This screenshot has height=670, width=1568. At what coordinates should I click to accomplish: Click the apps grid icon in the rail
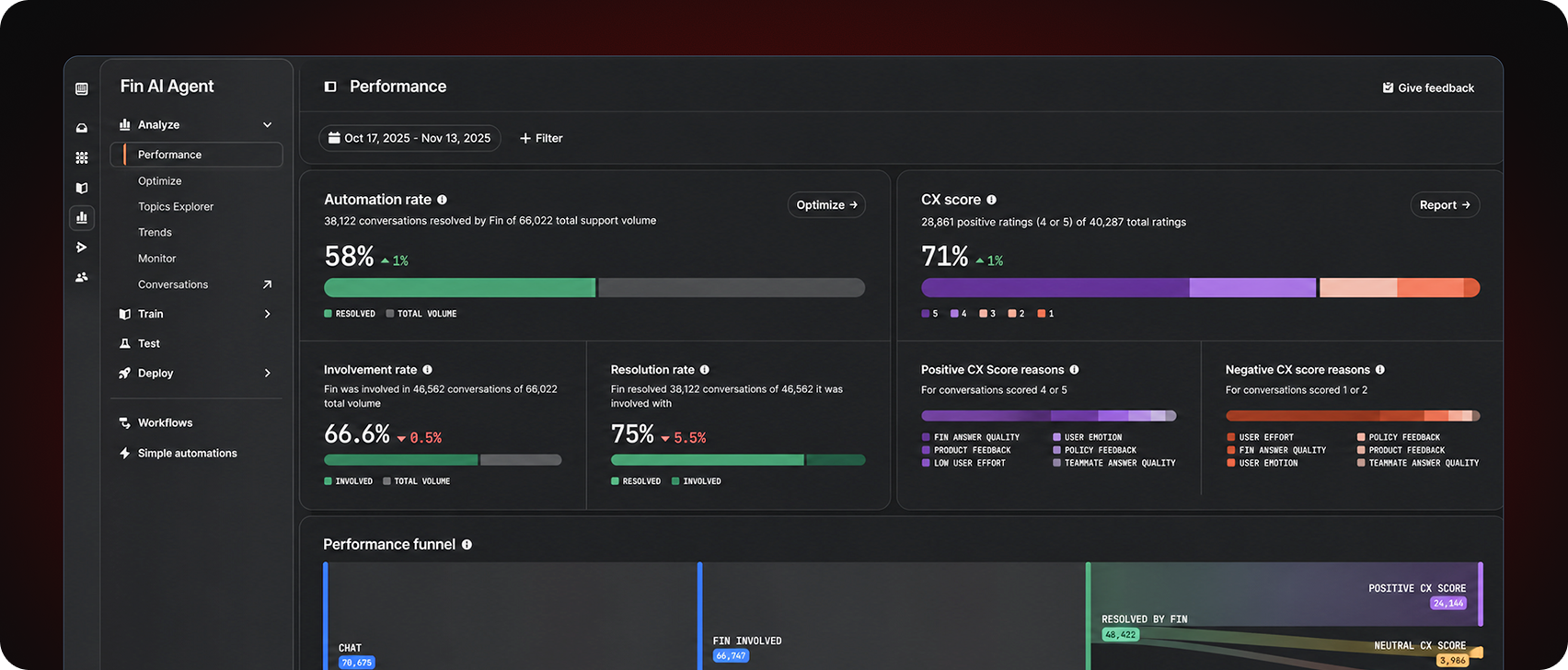point(82,158)
